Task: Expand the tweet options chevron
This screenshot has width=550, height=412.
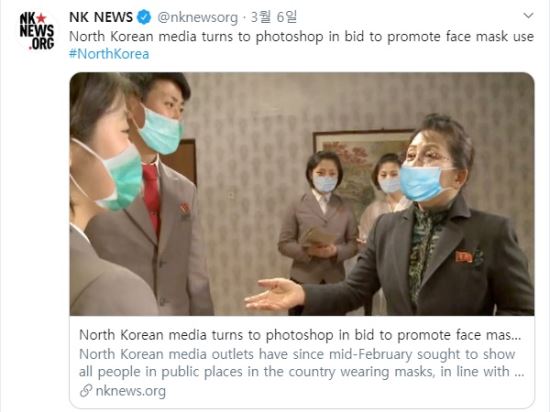Action: [528, 15]
